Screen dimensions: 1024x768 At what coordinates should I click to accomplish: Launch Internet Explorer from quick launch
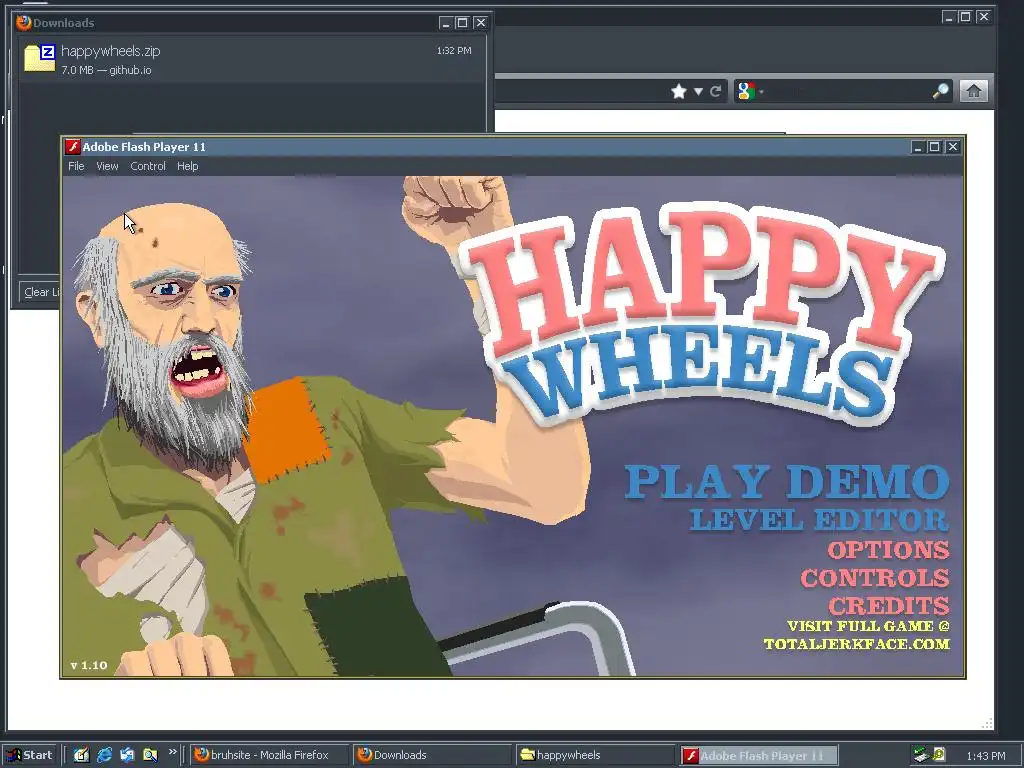tap(104, 755)
